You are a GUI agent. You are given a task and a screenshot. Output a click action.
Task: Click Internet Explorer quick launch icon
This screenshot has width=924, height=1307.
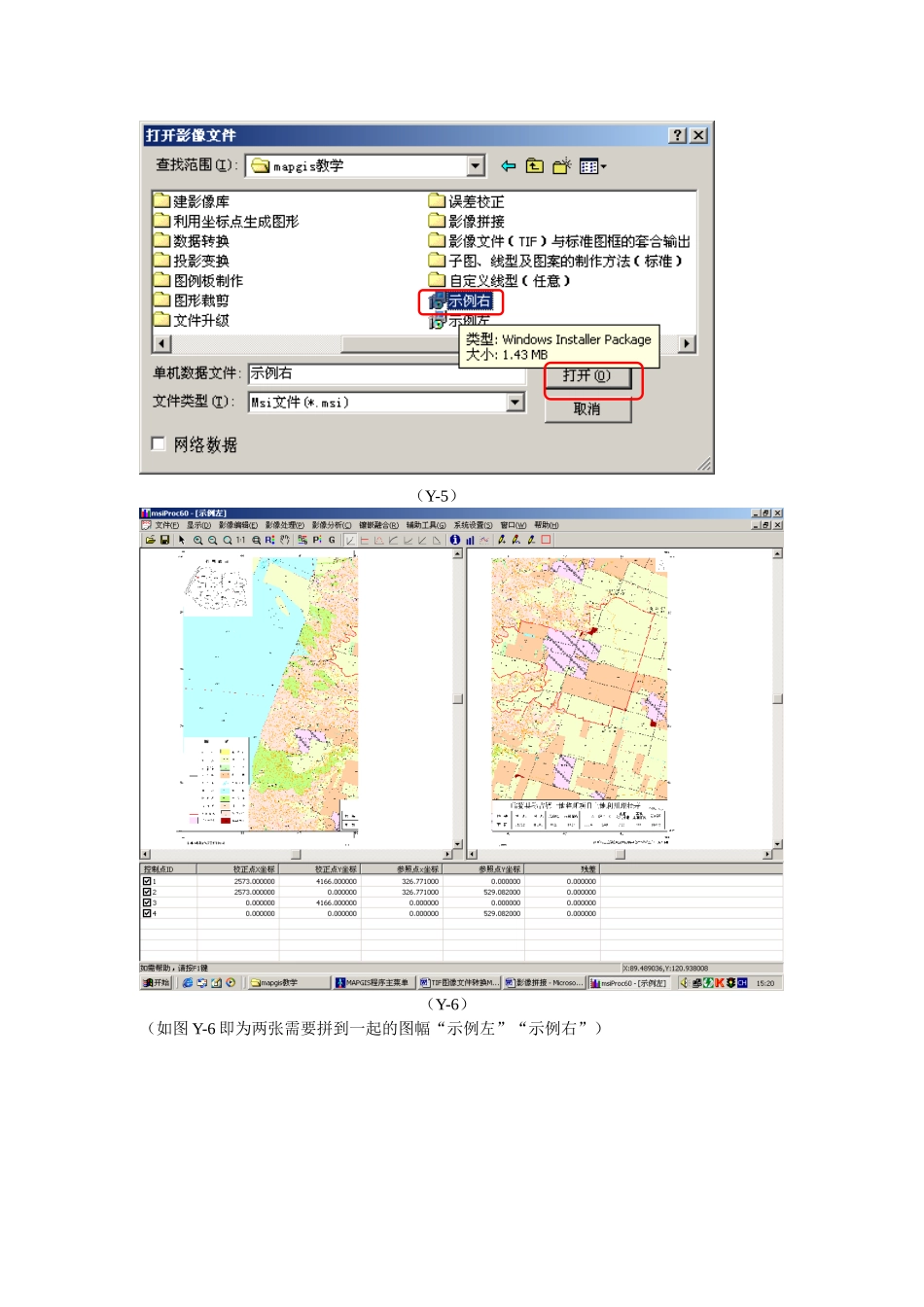click(x=188, y=983)
